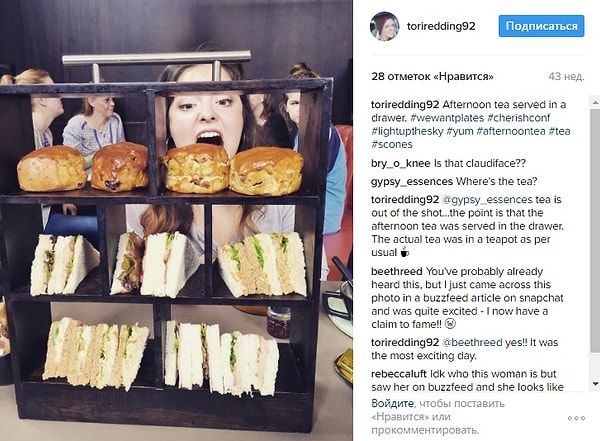Open the gypsy_essences commenter profile

tap(412, 181)
